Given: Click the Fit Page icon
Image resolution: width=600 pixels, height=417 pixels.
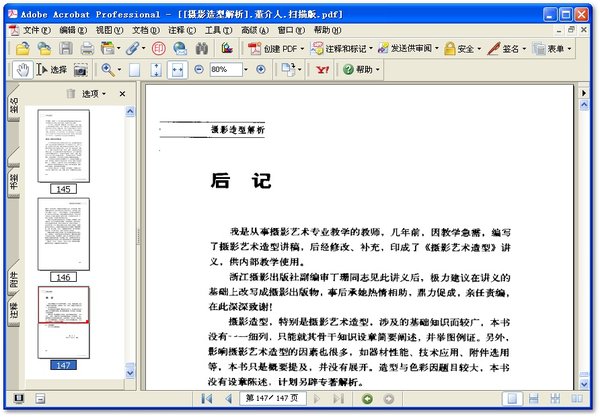Looking at the screenshot, I should point(156,70).
